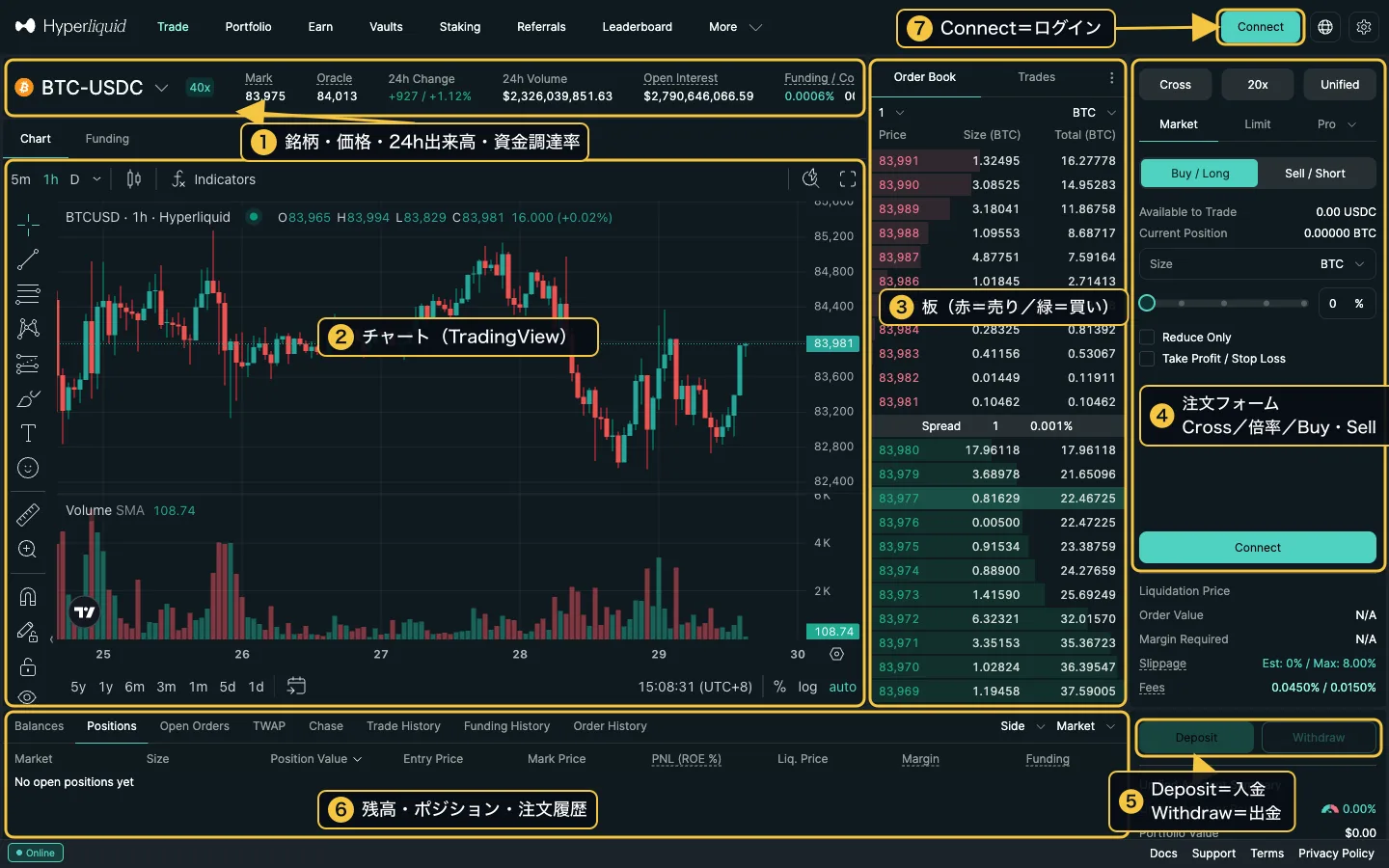Open the Pro order type dropdown

1337,124
